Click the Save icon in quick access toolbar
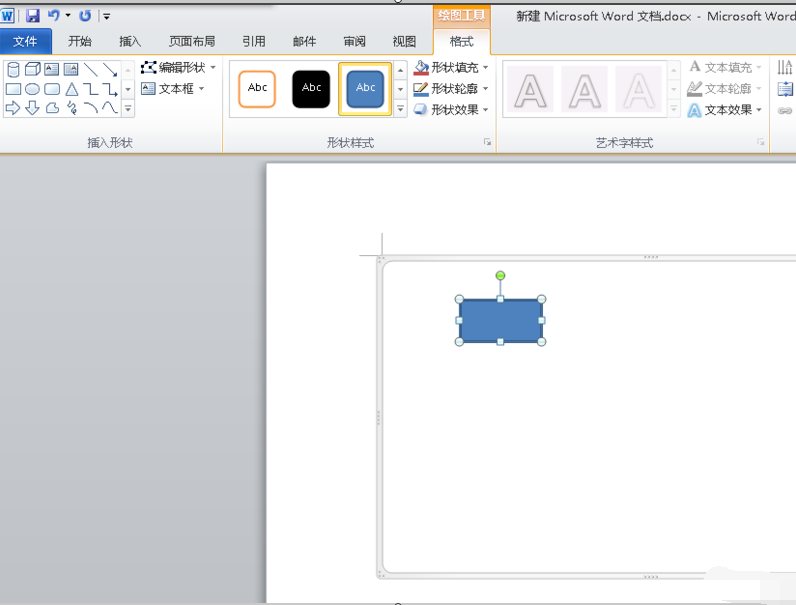 pyautogui.click(x=32, y=16)
